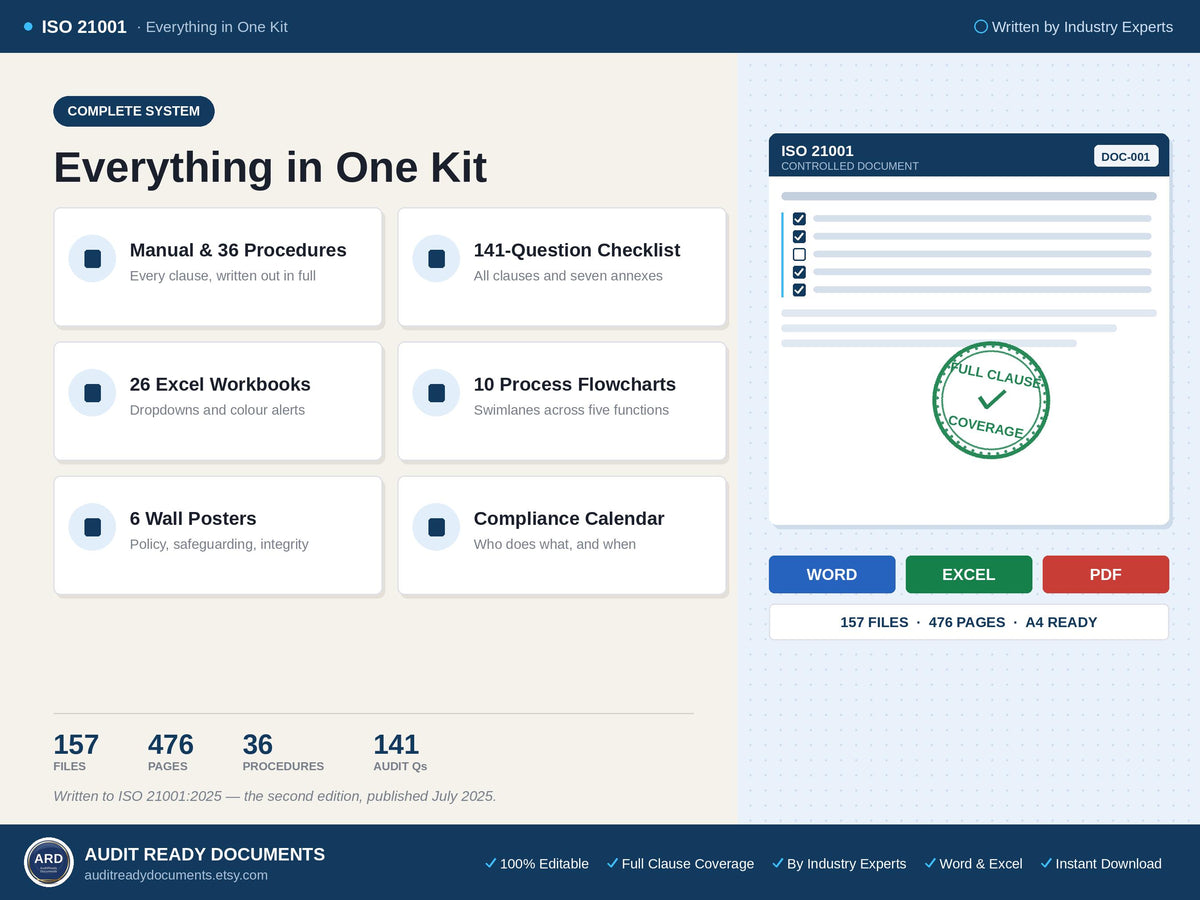Select the Manual & 36 Procedures card title
The width and height of the screenshot is (1200, 900).
238,250
